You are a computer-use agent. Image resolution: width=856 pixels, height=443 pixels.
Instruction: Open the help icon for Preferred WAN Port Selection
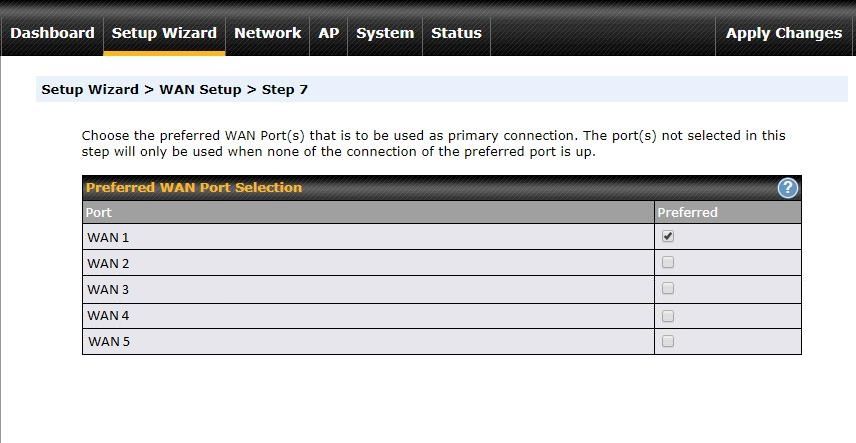tap(788, 188)
